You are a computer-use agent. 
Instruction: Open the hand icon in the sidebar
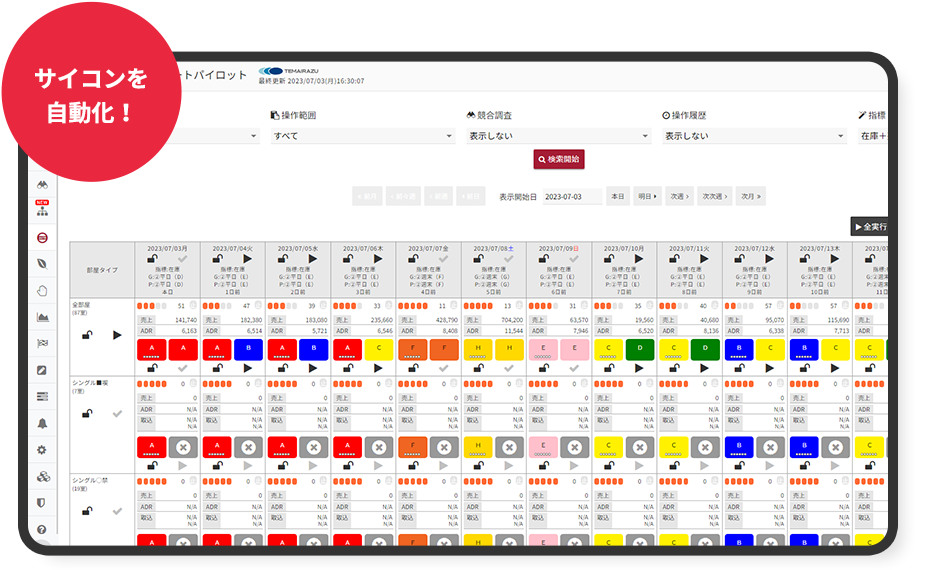42,291
